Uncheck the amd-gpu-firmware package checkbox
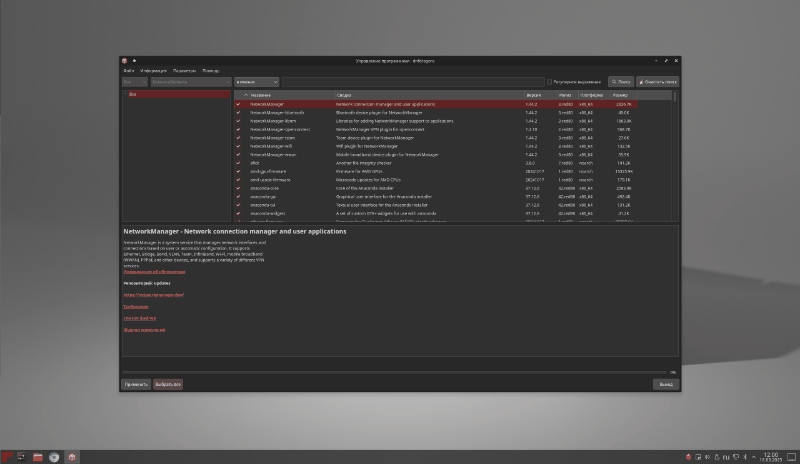Viewport: 800px width, 464px height. click(x=238, y=172)
